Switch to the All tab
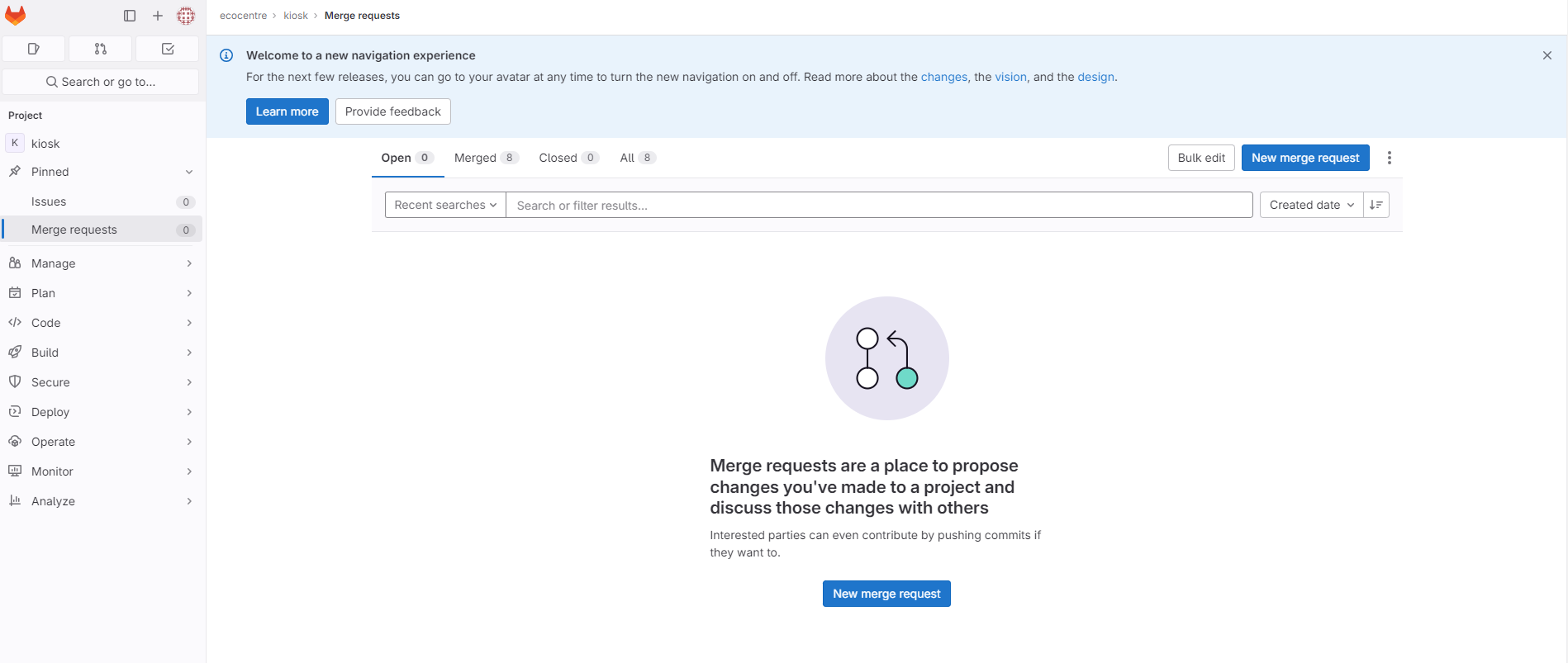Viewport: 1568px width, 663px height. (638, 158)
